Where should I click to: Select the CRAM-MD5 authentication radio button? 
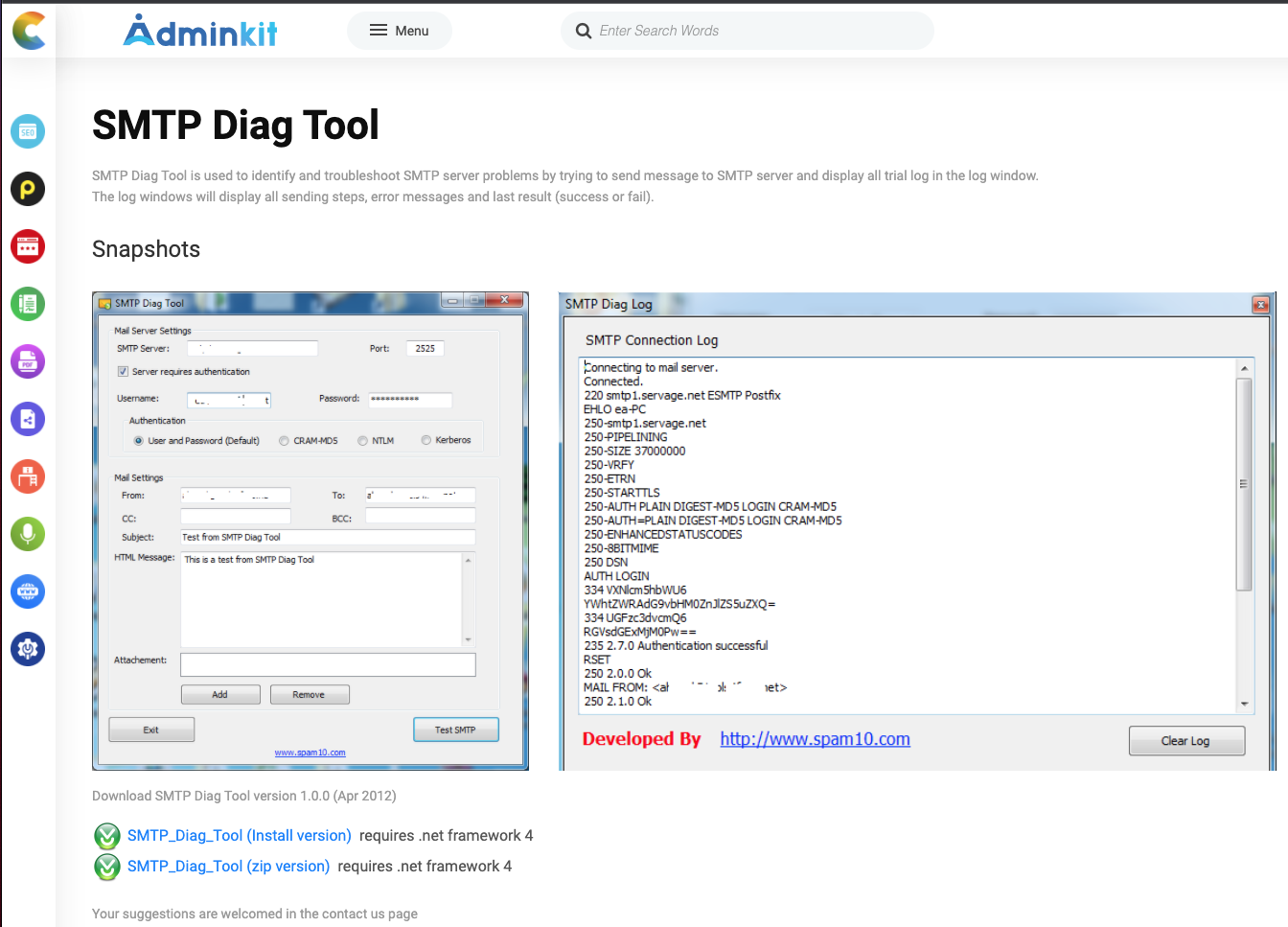coord(284,441)
